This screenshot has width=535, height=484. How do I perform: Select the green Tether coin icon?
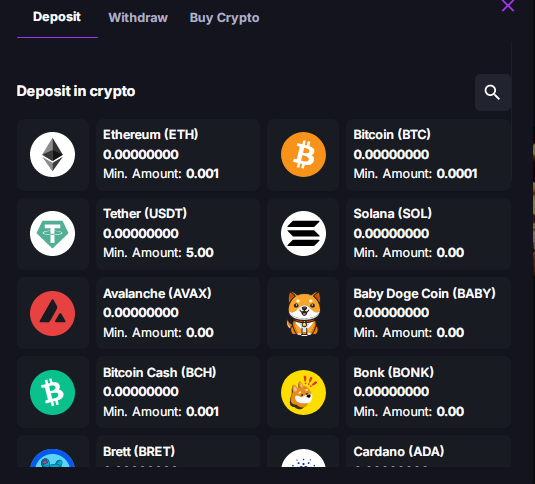[53, 234]
